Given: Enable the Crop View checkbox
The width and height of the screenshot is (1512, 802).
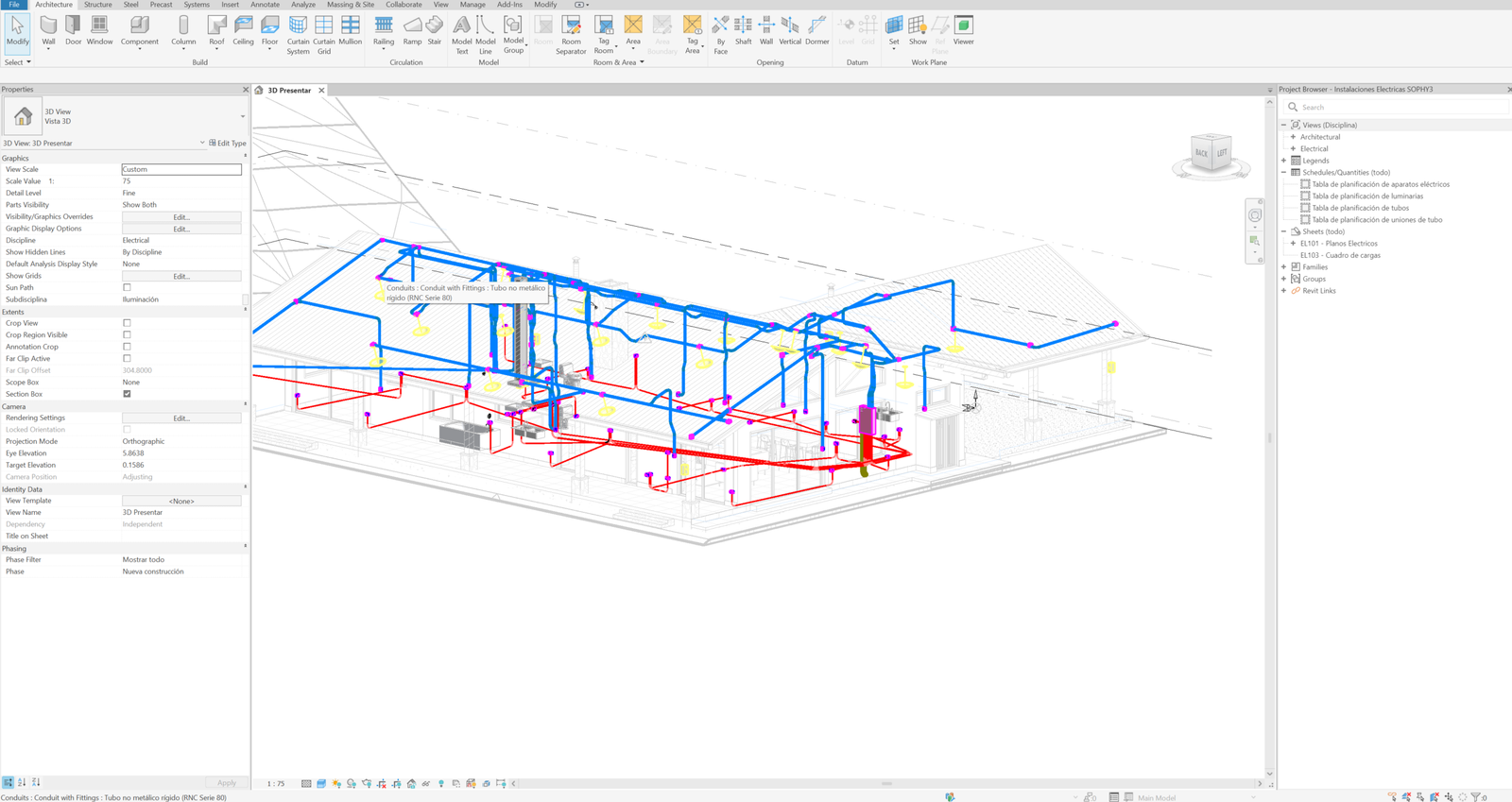Looking at the screenshot, I should point(127,323).
